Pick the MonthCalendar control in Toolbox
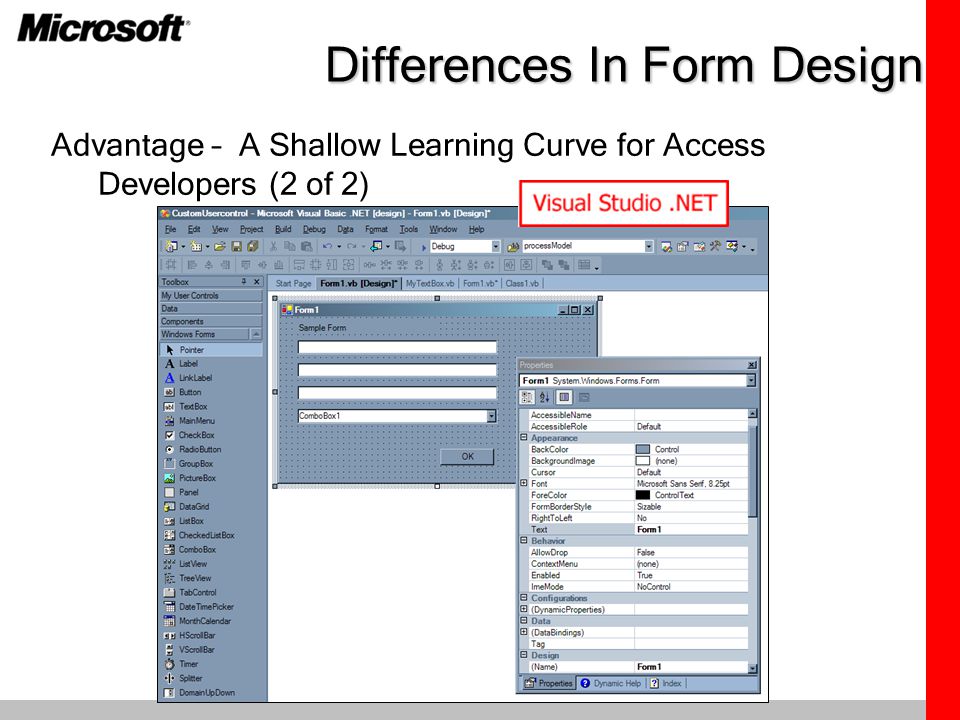960x720 pixels. 197,621
